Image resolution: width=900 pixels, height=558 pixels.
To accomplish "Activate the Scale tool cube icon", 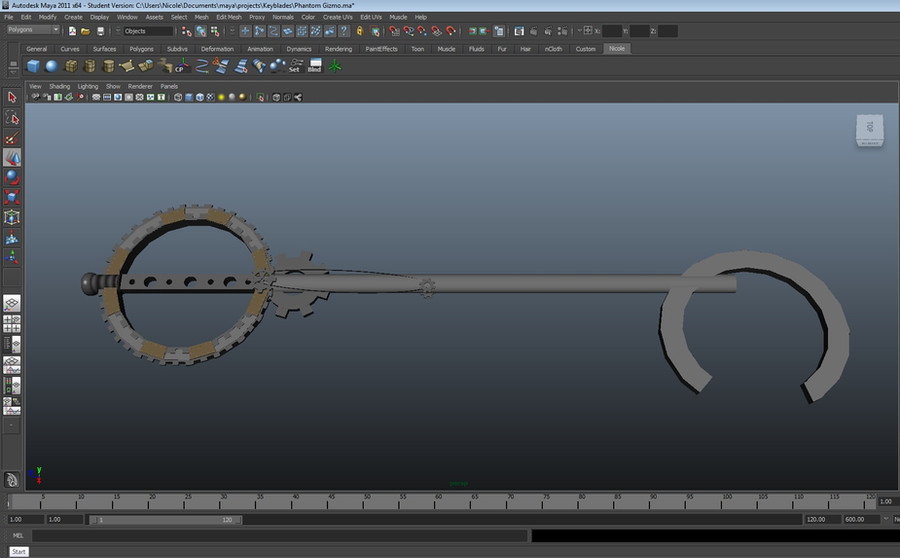I will [x=11, y=197].
